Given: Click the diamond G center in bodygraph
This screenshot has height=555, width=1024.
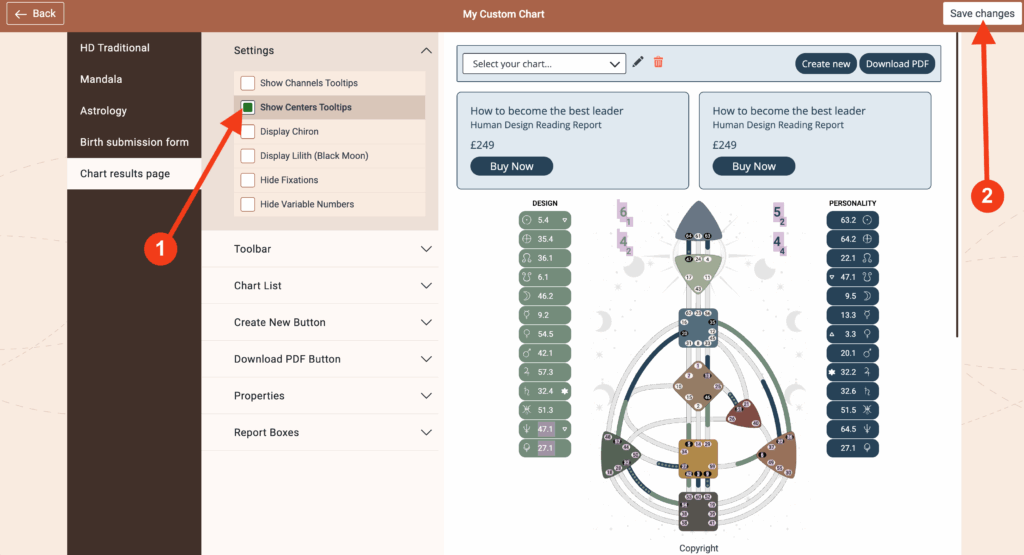Looking at the screenshot, I should pyautogui.click(x=698, y=386).
